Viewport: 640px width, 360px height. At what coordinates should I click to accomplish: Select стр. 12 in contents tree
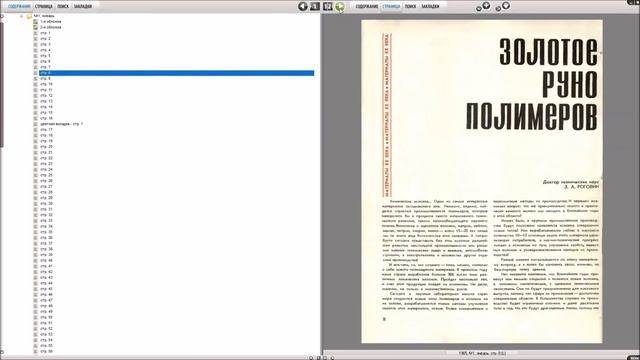click(46, 96)
